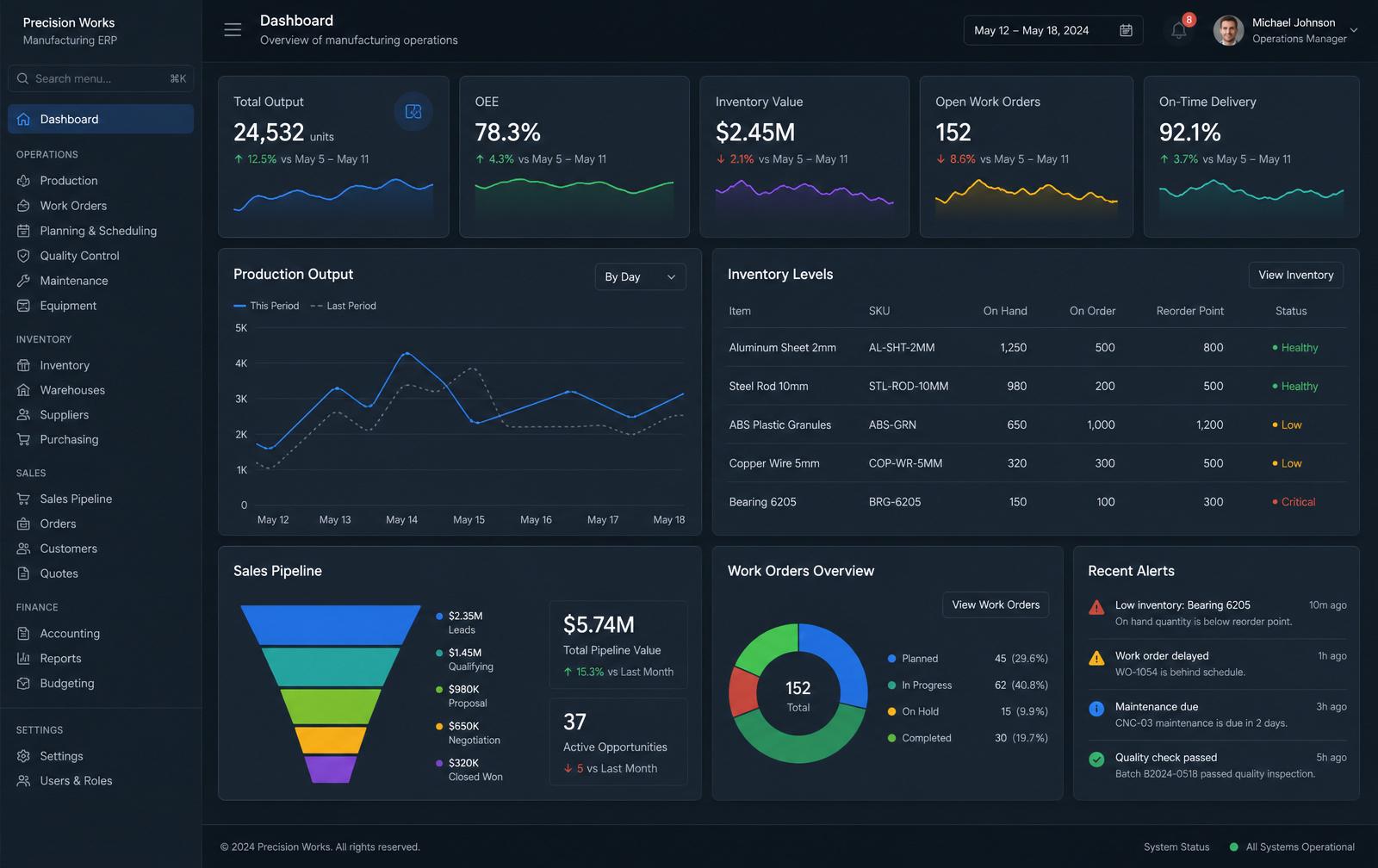Click the notifications bell icon
Viewport: 1378px width, 868px height.
pyautogui.click(x=1179, y=31)
